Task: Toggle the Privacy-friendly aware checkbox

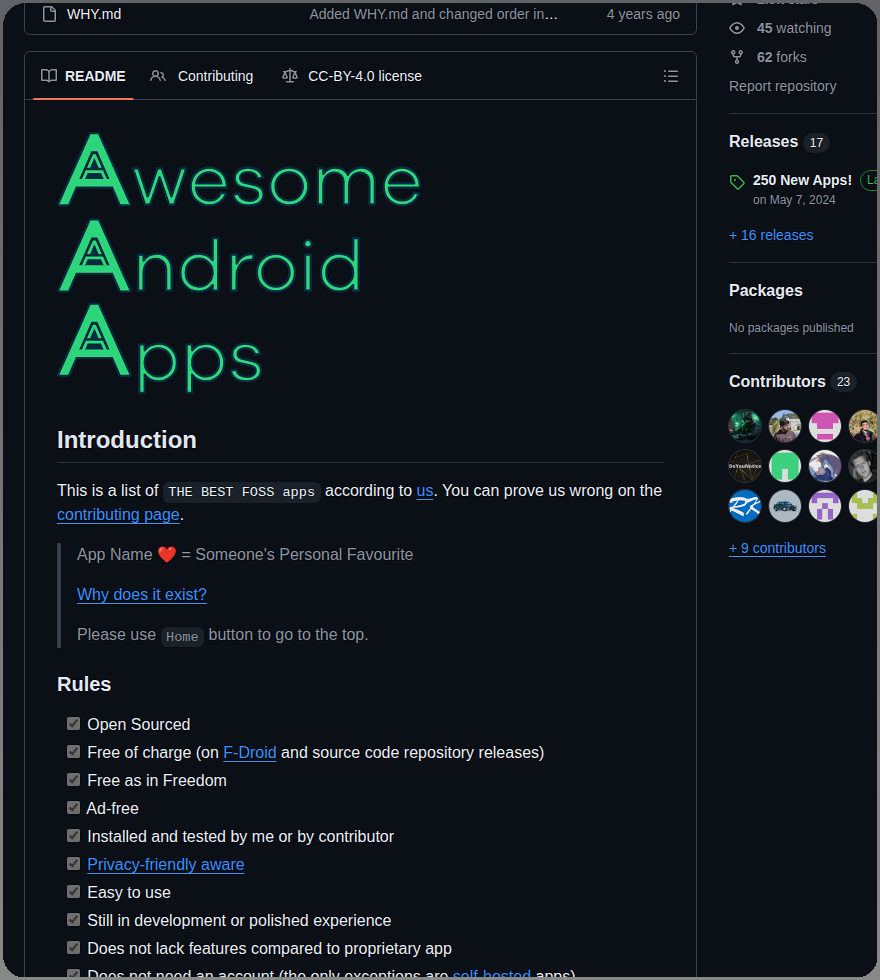Action: (74, 864)
